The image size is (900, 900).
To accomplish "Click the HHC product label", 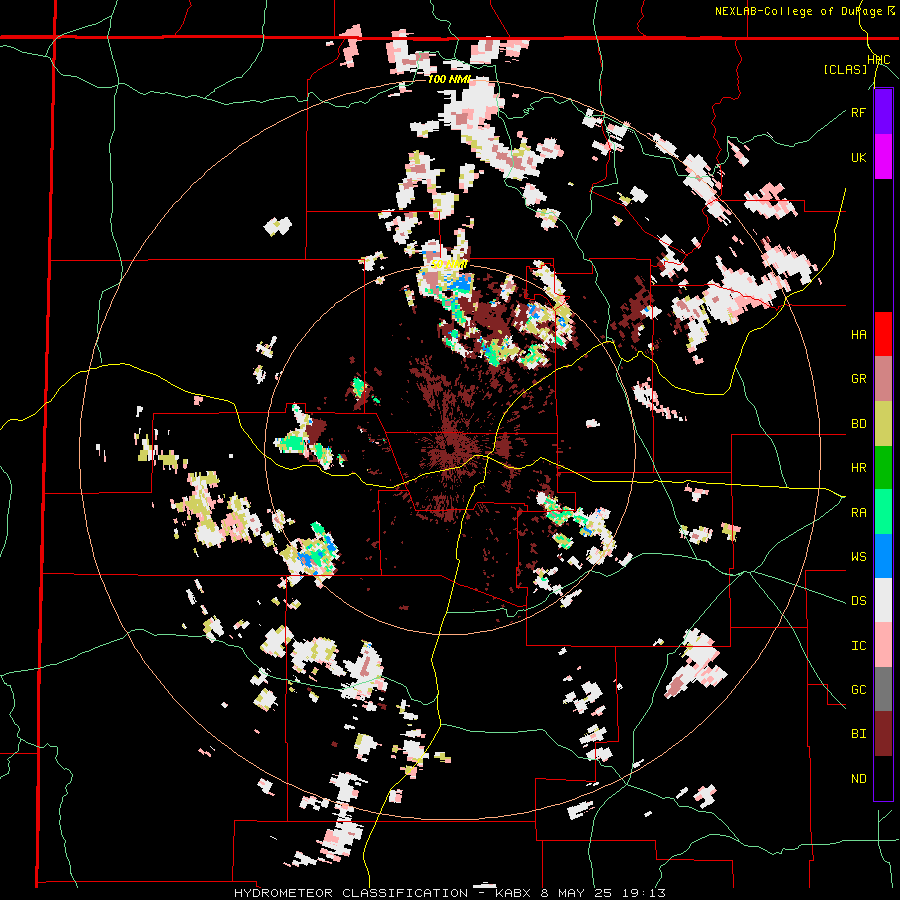I will click(x=879, y=60).
